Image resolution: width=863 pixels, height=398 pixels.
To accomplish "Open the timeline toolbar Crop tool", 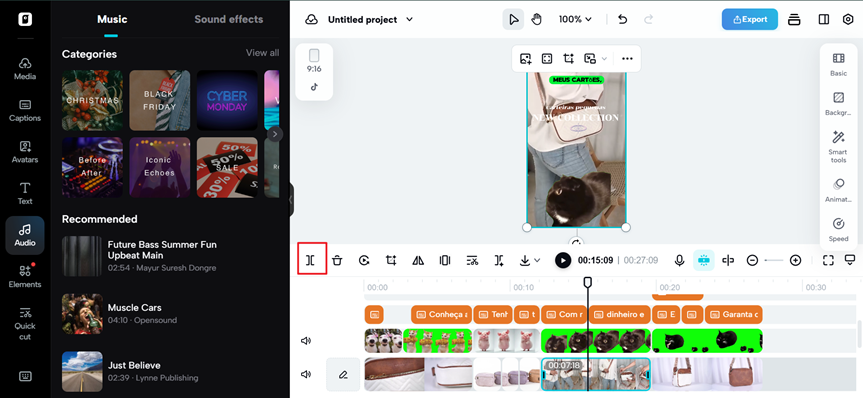I will pos(391,260).
